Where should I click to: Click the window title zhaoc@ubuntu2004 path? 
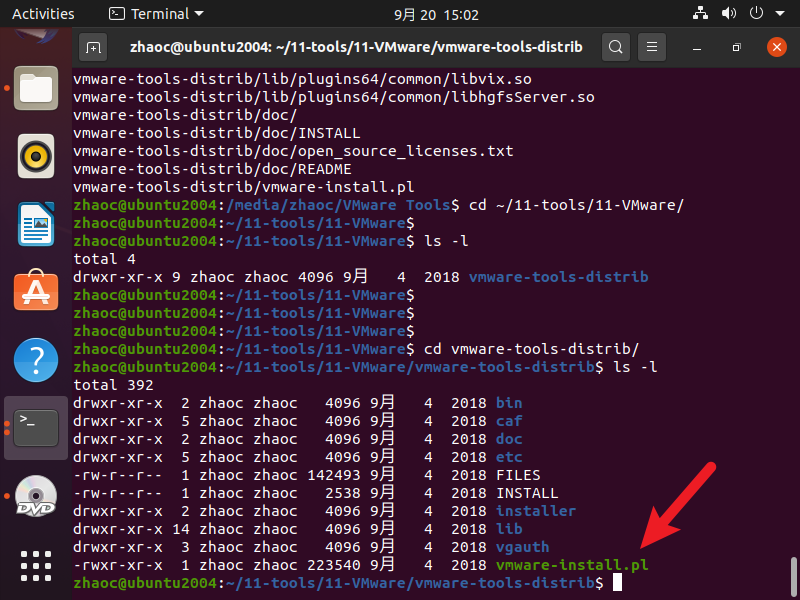(x=356, y=47)
